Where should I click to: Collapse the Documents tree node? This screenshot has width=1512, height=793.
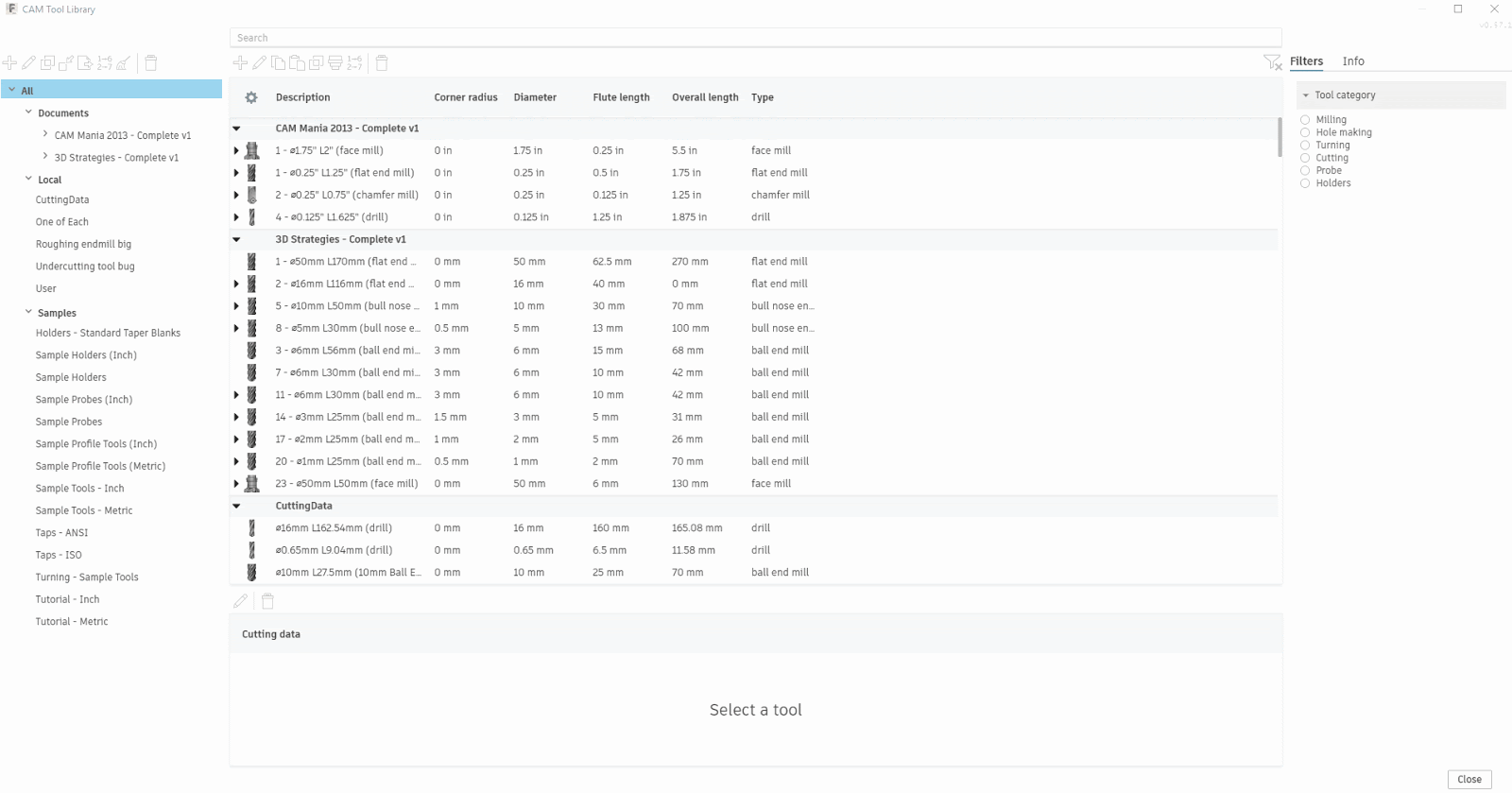coord(28,112)
